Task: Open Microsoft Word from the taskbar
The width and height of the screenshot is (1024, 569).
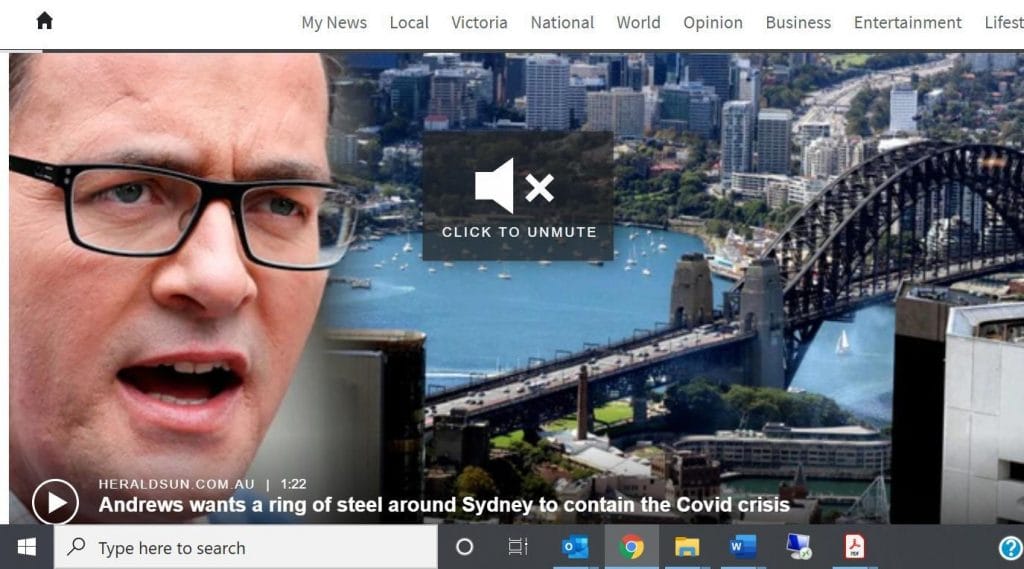Action: 743,546
